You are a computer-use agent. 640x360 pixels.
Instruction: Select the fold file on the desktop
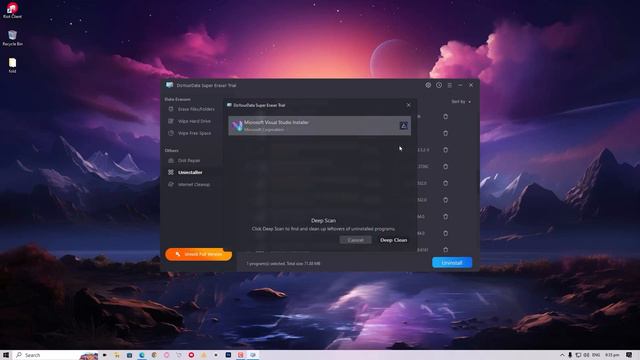click(12, 65)
